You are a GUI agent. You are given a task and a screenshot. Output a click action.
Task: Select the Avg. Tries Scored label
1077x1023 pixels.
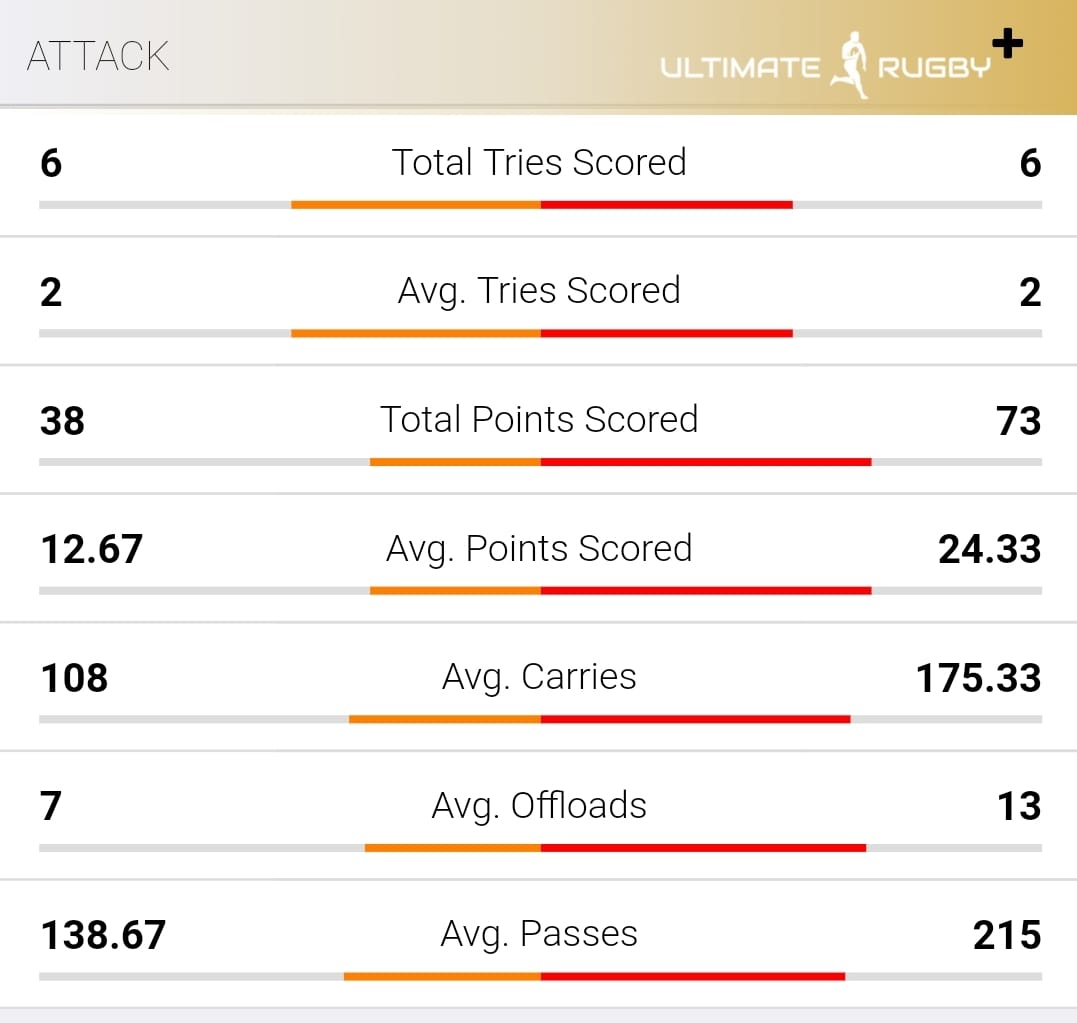tap(539, 291)
